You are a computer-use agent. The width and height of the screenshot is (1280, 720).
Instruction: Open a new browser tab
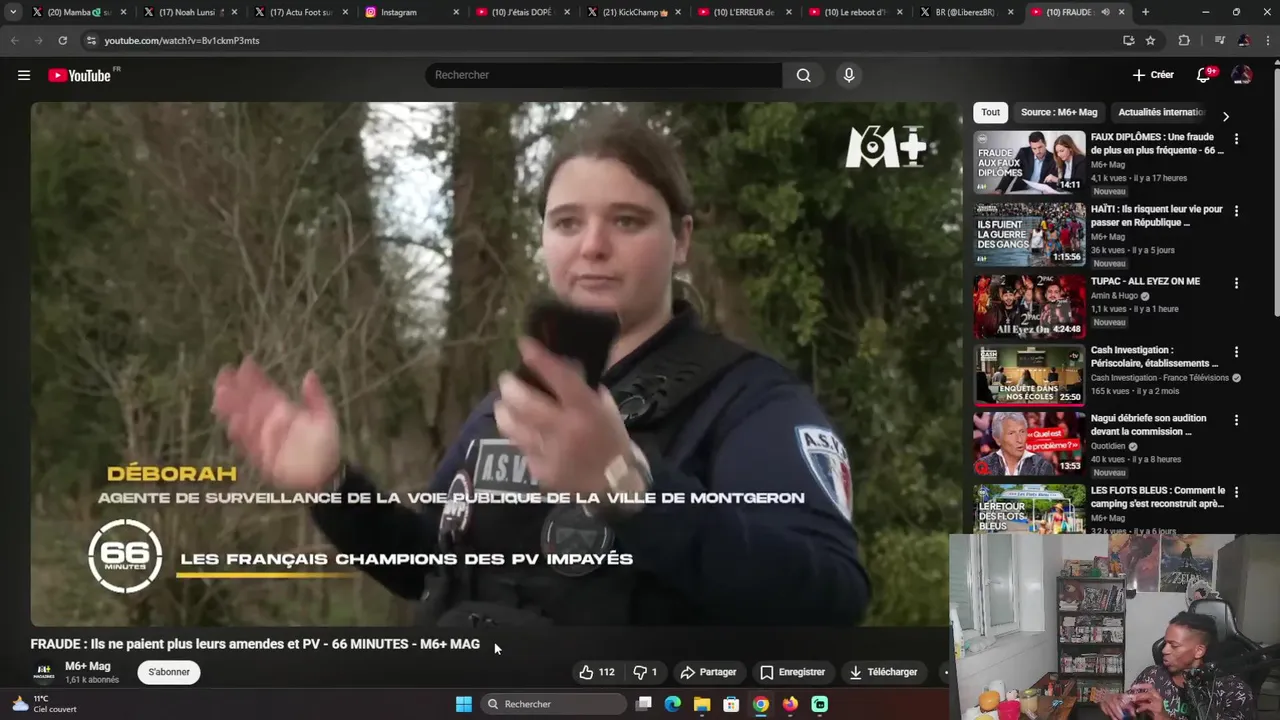[x=1145, y=12]
